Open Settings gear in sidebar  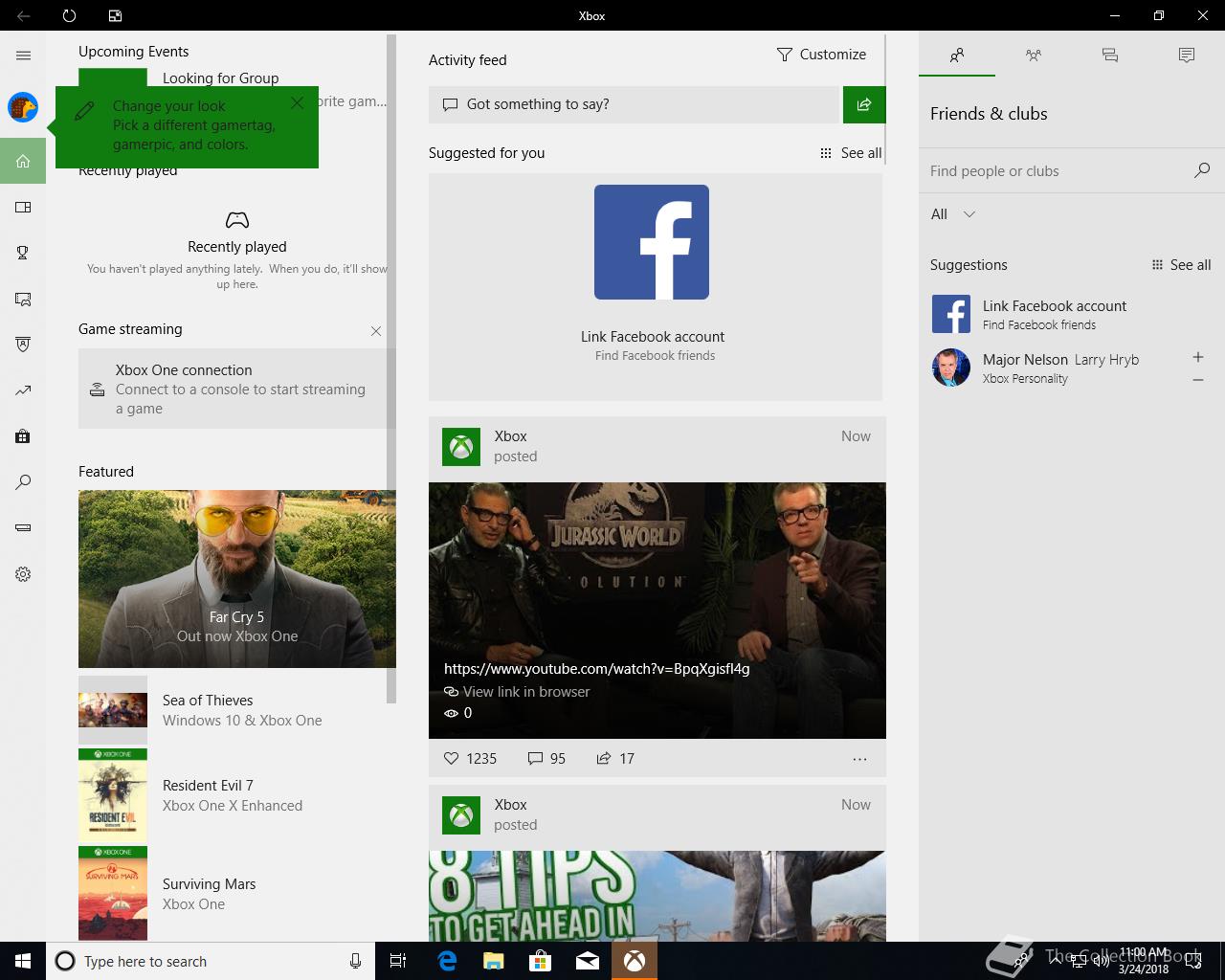coord(23,574)
